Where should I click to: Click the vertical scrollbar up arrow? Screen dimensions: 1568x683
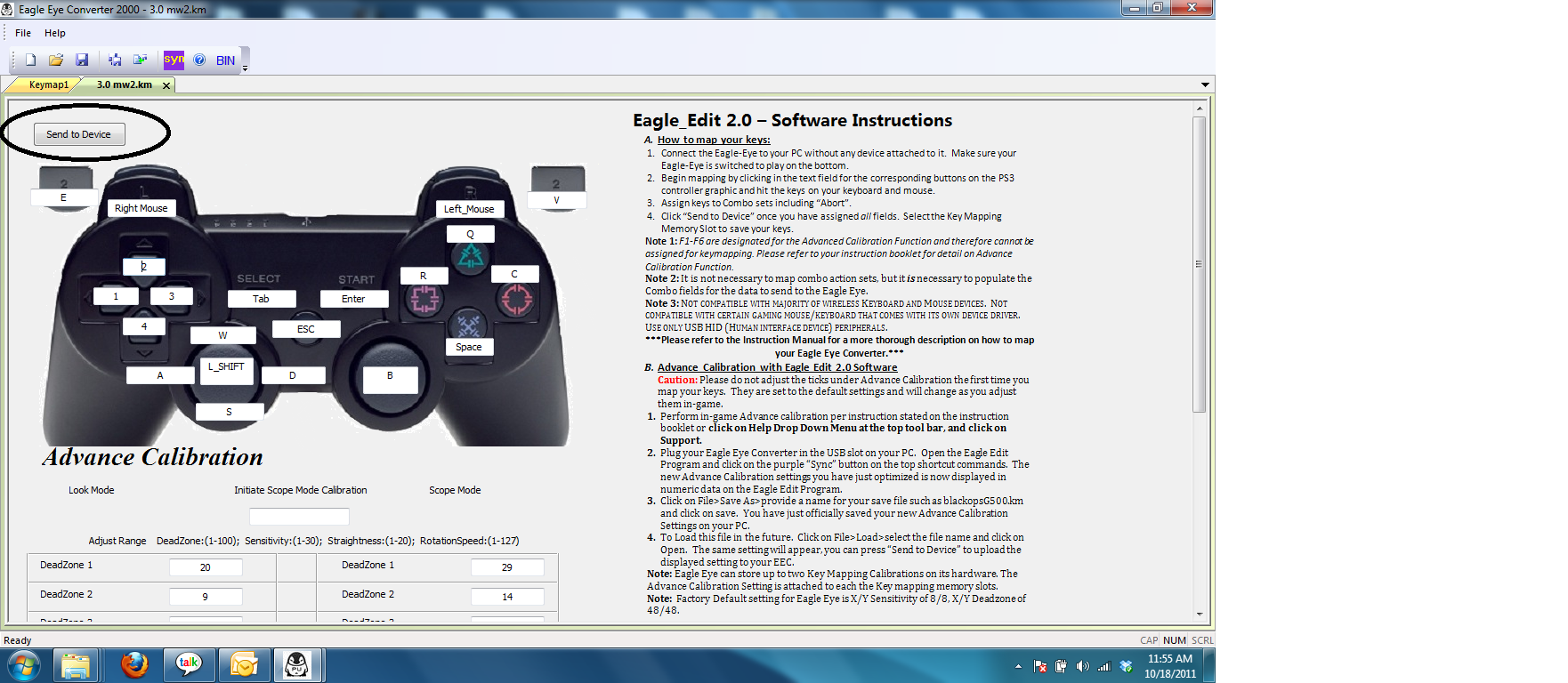(x=1199, y=108)
